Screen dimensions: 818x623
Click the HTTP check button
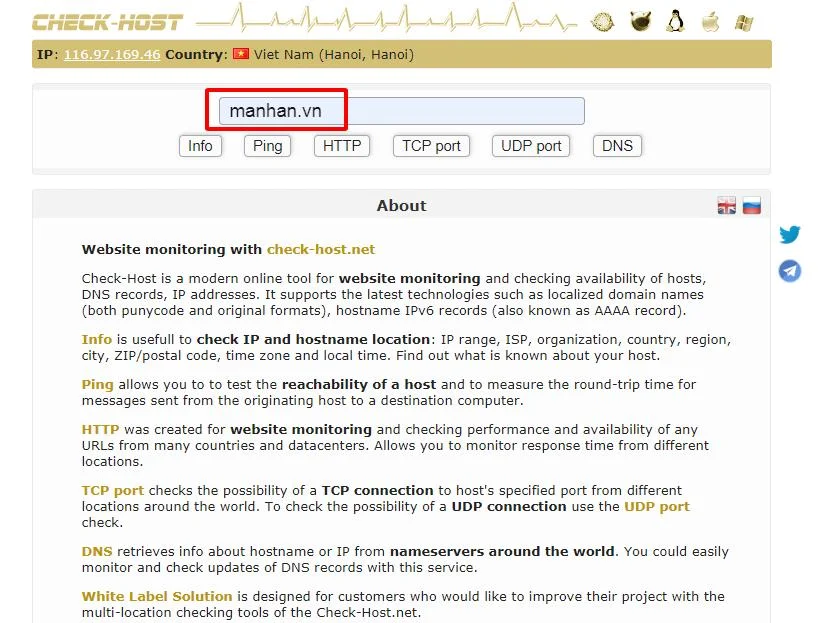point(342,146)
